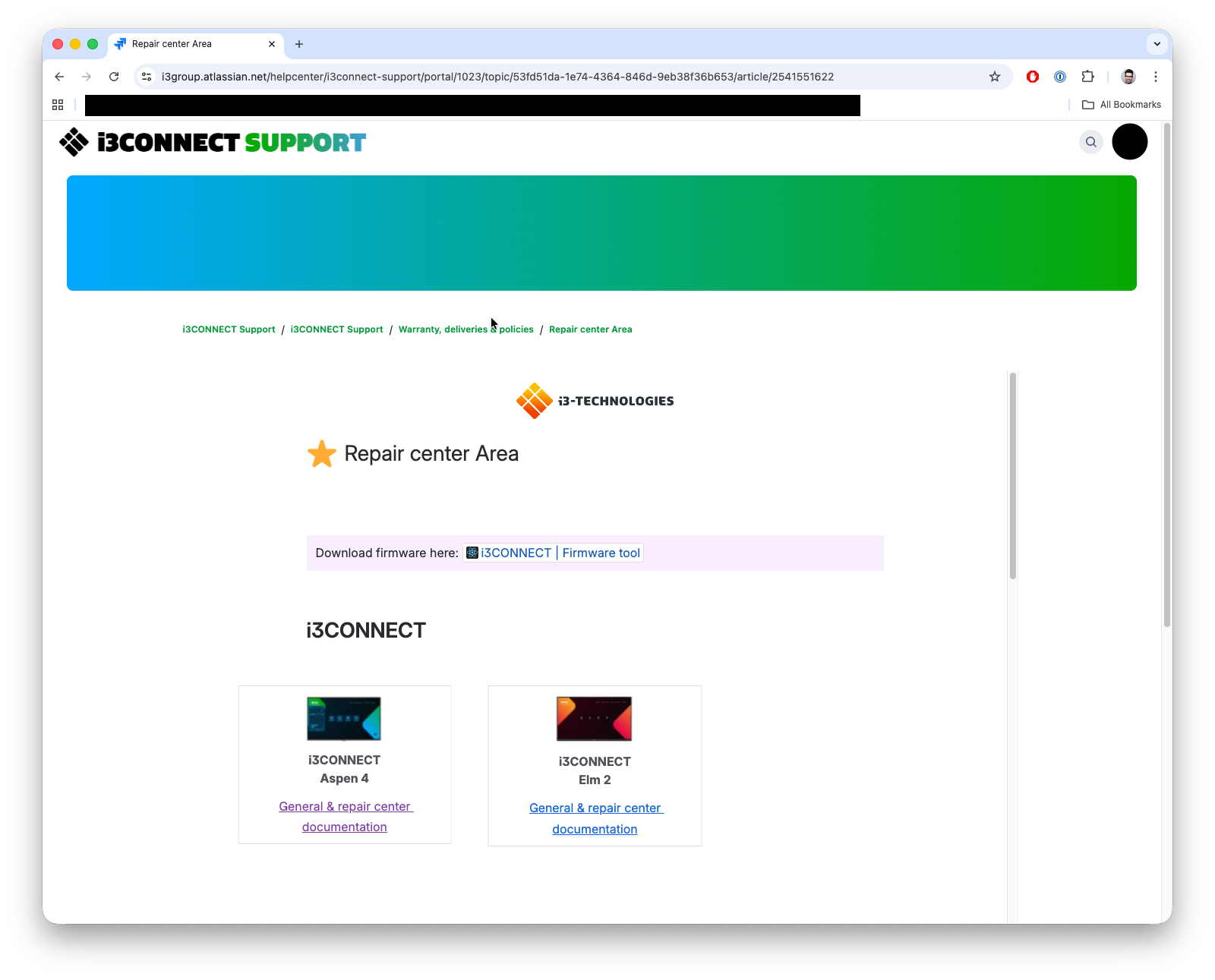The width and height of the screenshot is (1215, 980).
Task: Open the AdBlock extension icon
Action: tap(1032, 77)
